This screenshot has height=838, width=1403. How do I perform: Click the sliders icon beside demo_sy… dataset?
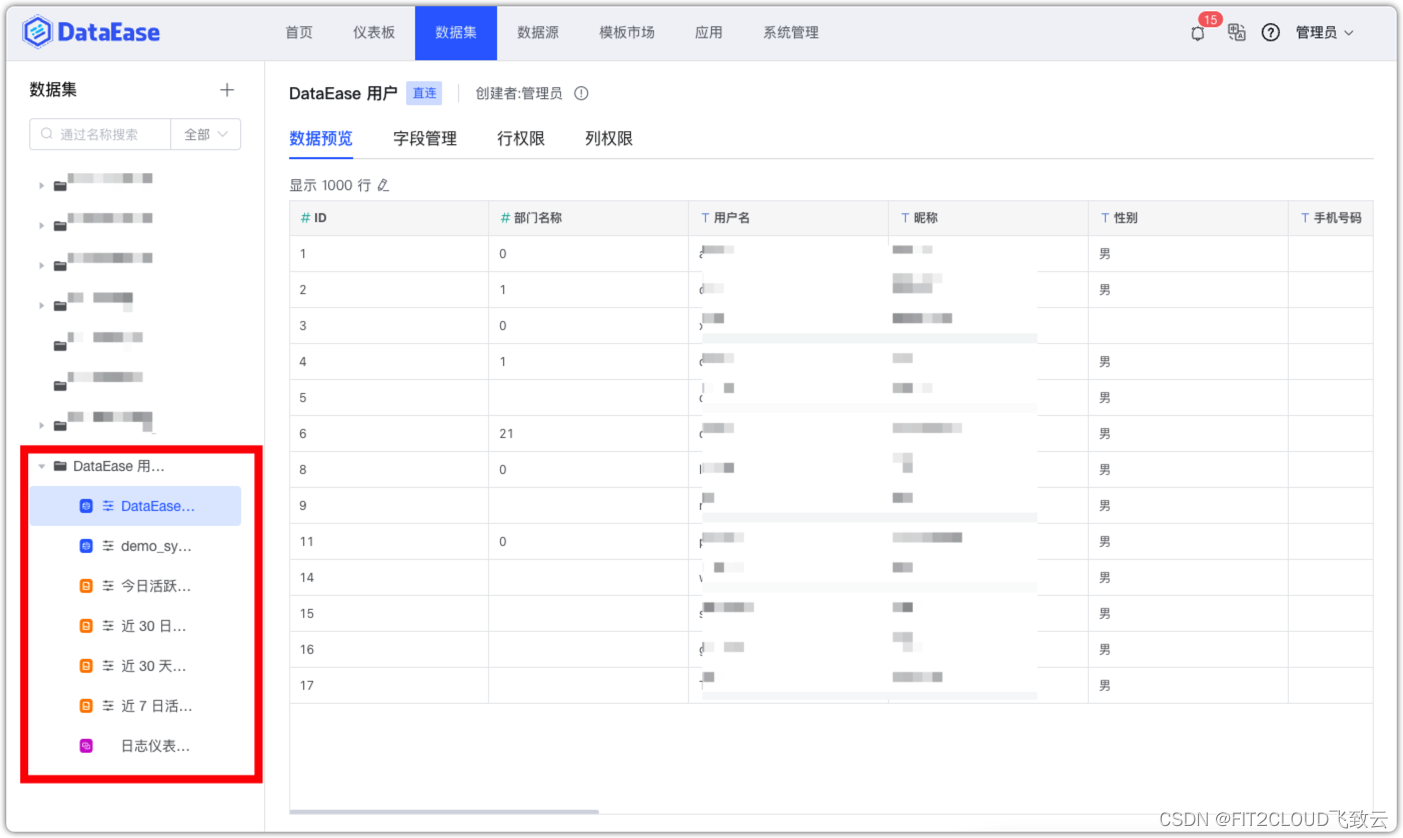[x=108, y=546]
